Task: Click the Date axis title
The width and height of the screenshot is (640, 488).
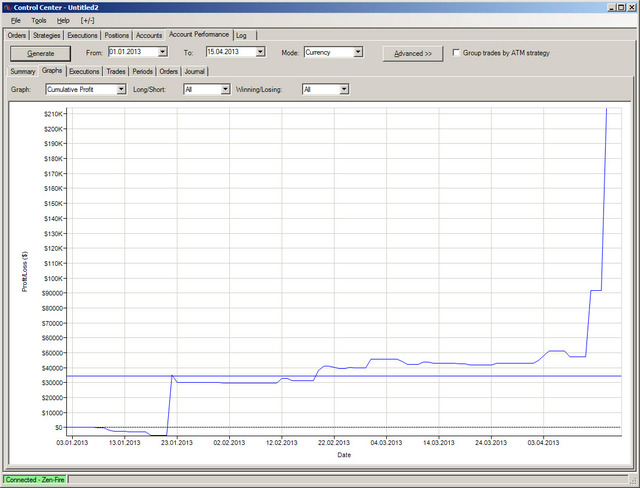Action: pyautogui.click(x=344, y=455)
